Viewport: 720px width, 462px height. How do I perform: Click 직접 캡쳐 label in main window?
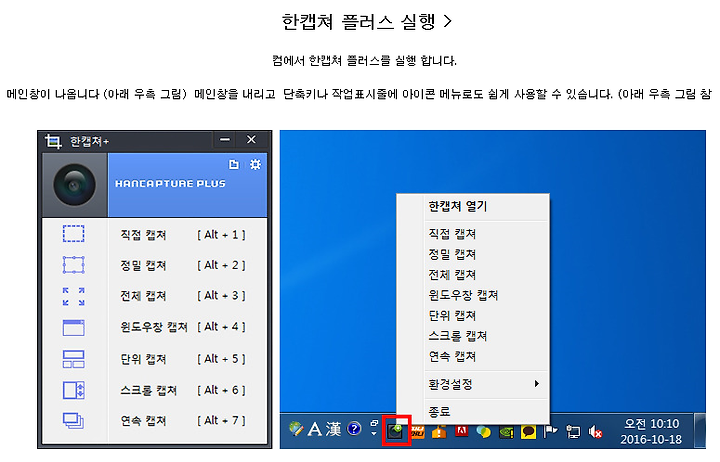click(143, 235)
